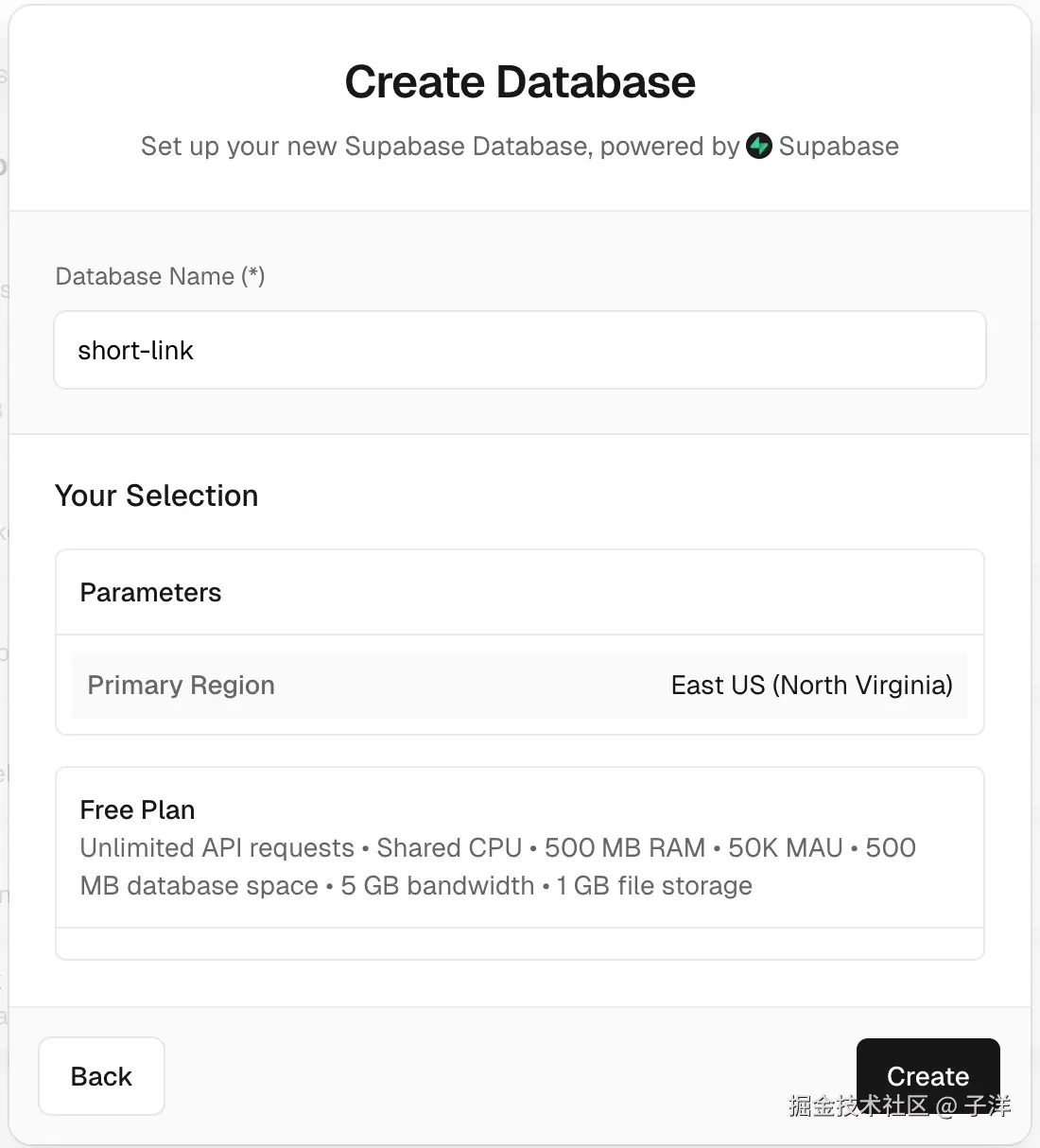1040x1148 pixels.
Task: Click the Parameters section header
Action: 150,592
